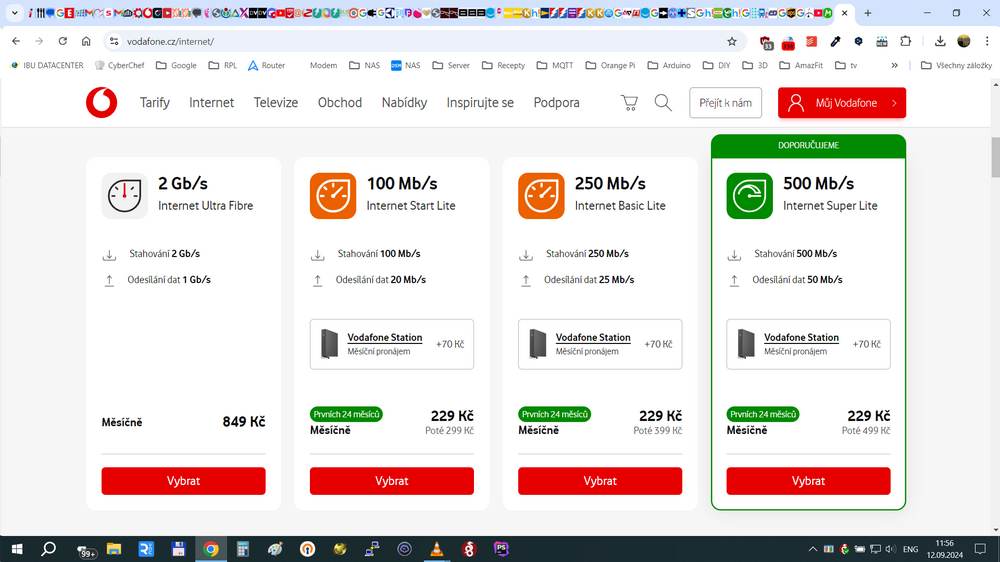
Task: Open the CyberChef bookmark
Action: [x=119, y=65]
